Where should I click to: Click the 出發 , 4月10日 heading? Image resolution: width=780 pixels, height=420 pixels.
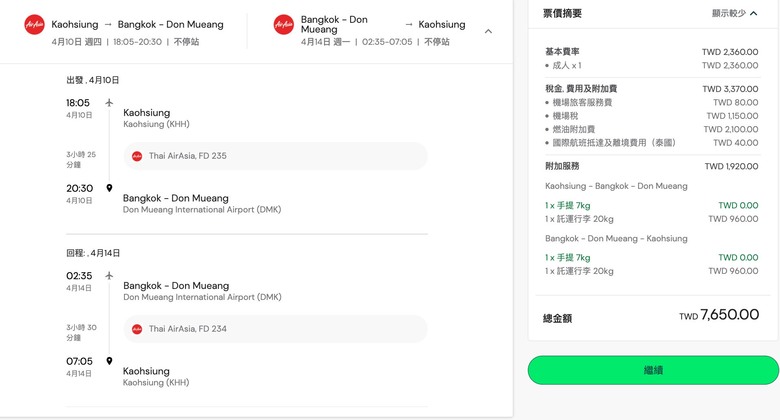[x=93, y=80]
